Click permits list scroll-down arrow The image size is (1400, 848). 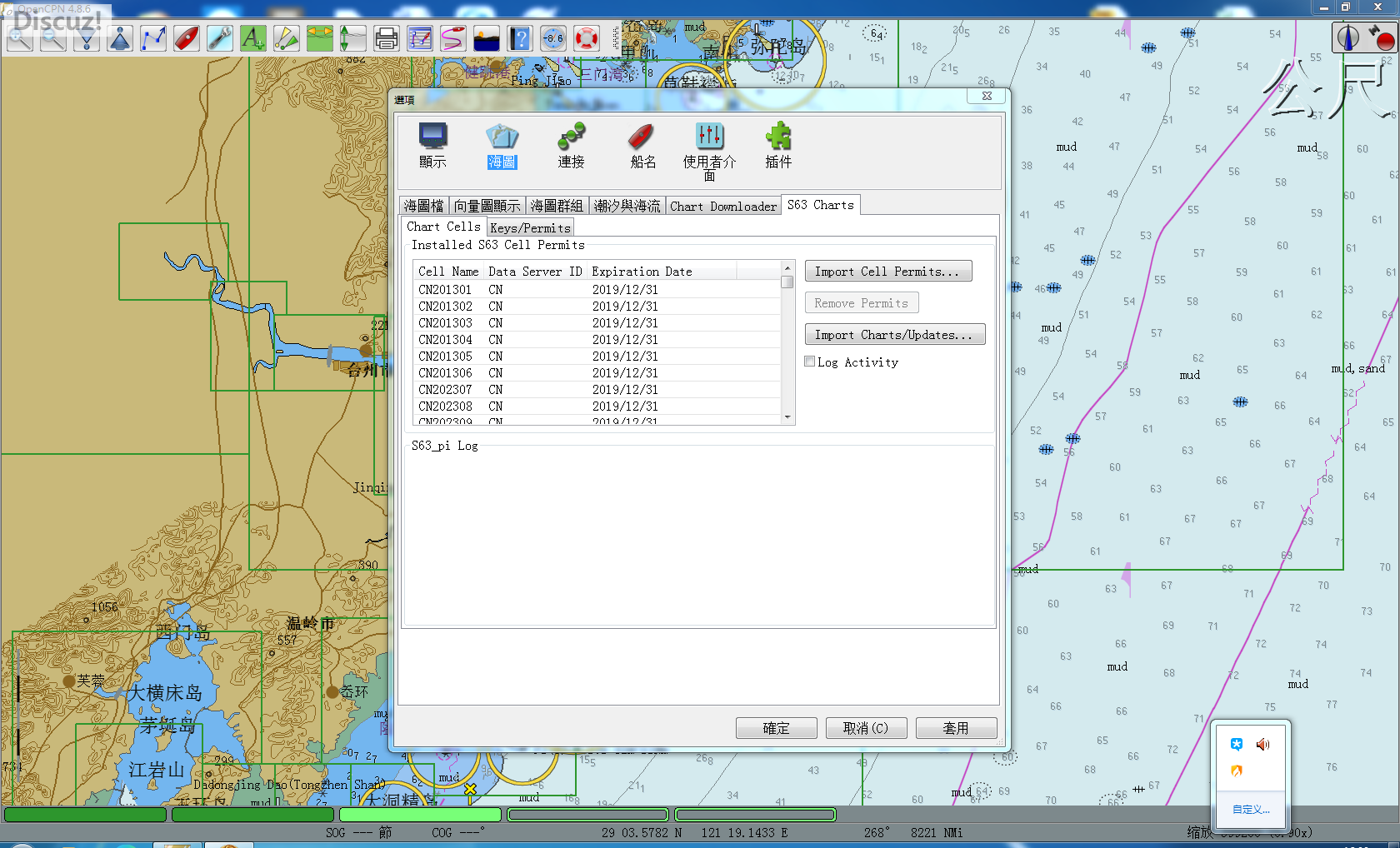pos(787,417)
